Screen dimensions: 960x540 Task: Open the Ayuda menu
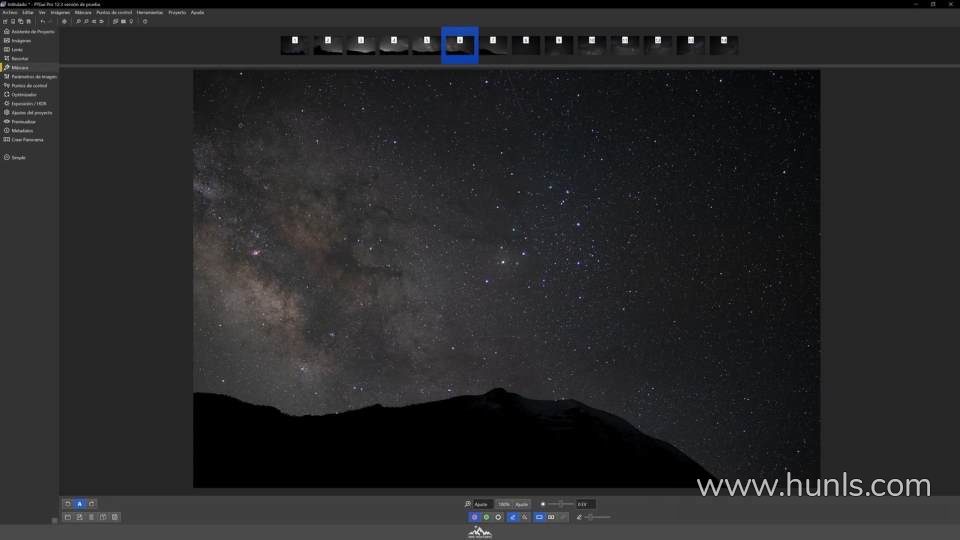[197, 12]
